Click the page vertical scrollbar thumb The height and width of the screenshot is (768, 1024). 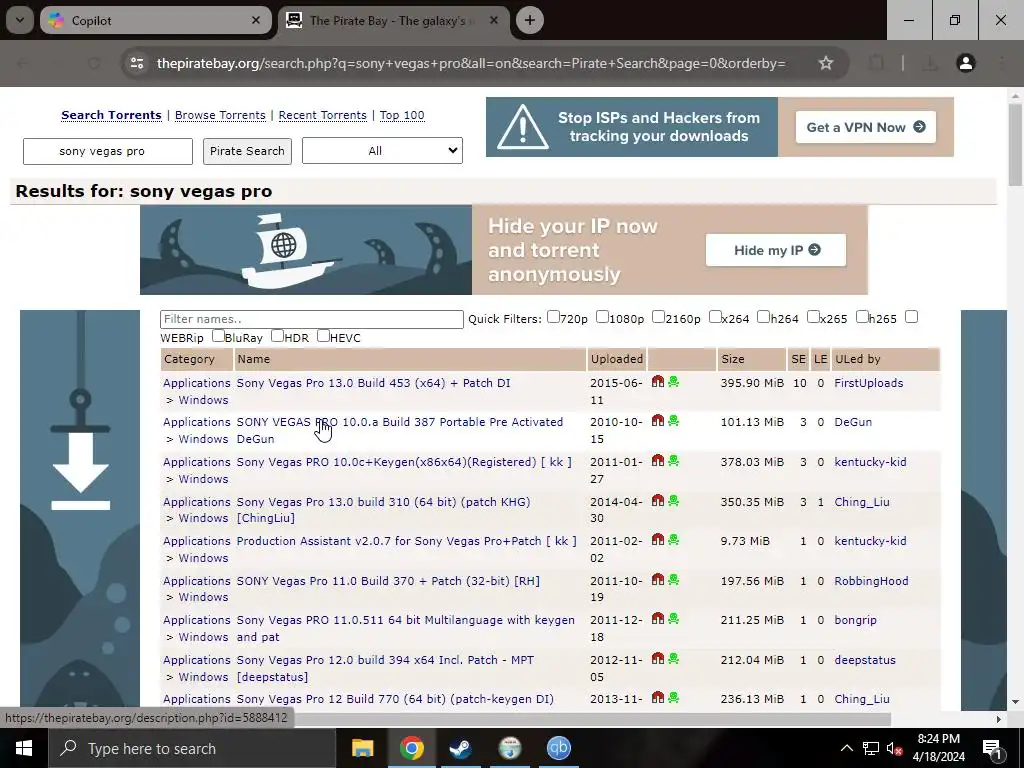pyautogui.click(x=1015, y=144)
